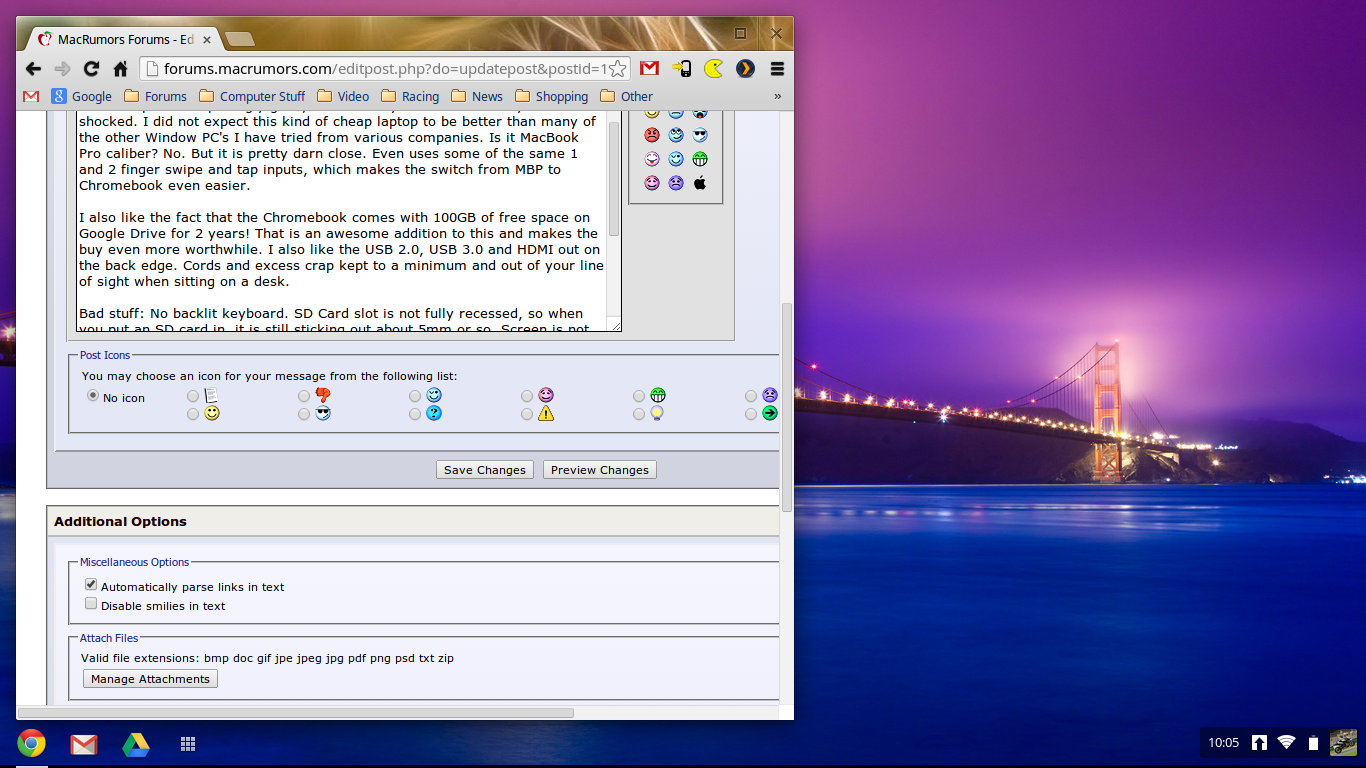Screen dimensions: 1366x768
Task: Insert the black Apple logo smiley
Action: (700, 183)
